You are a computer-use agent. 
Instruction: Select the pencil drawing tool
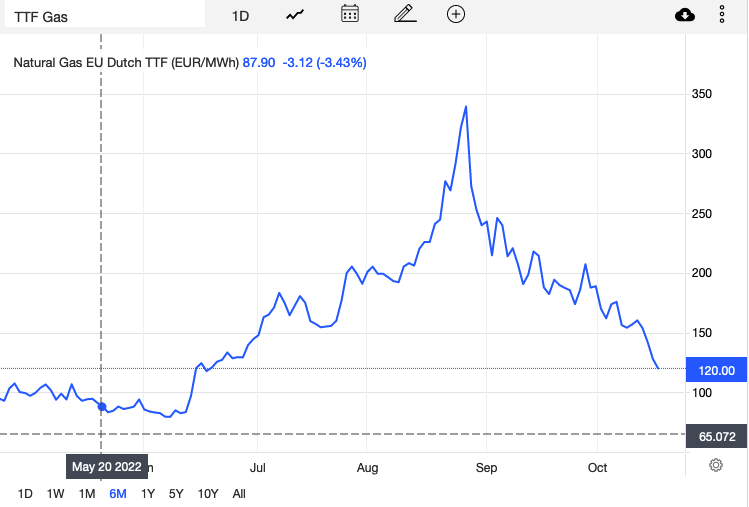pos(405,14)
